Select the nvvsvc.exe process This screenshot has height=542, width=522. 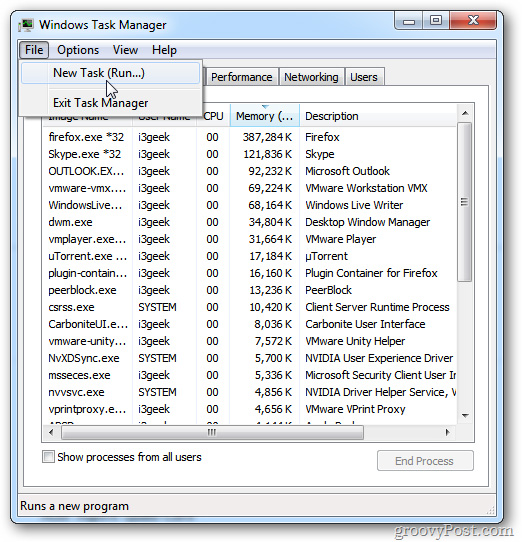click(250, 392)
